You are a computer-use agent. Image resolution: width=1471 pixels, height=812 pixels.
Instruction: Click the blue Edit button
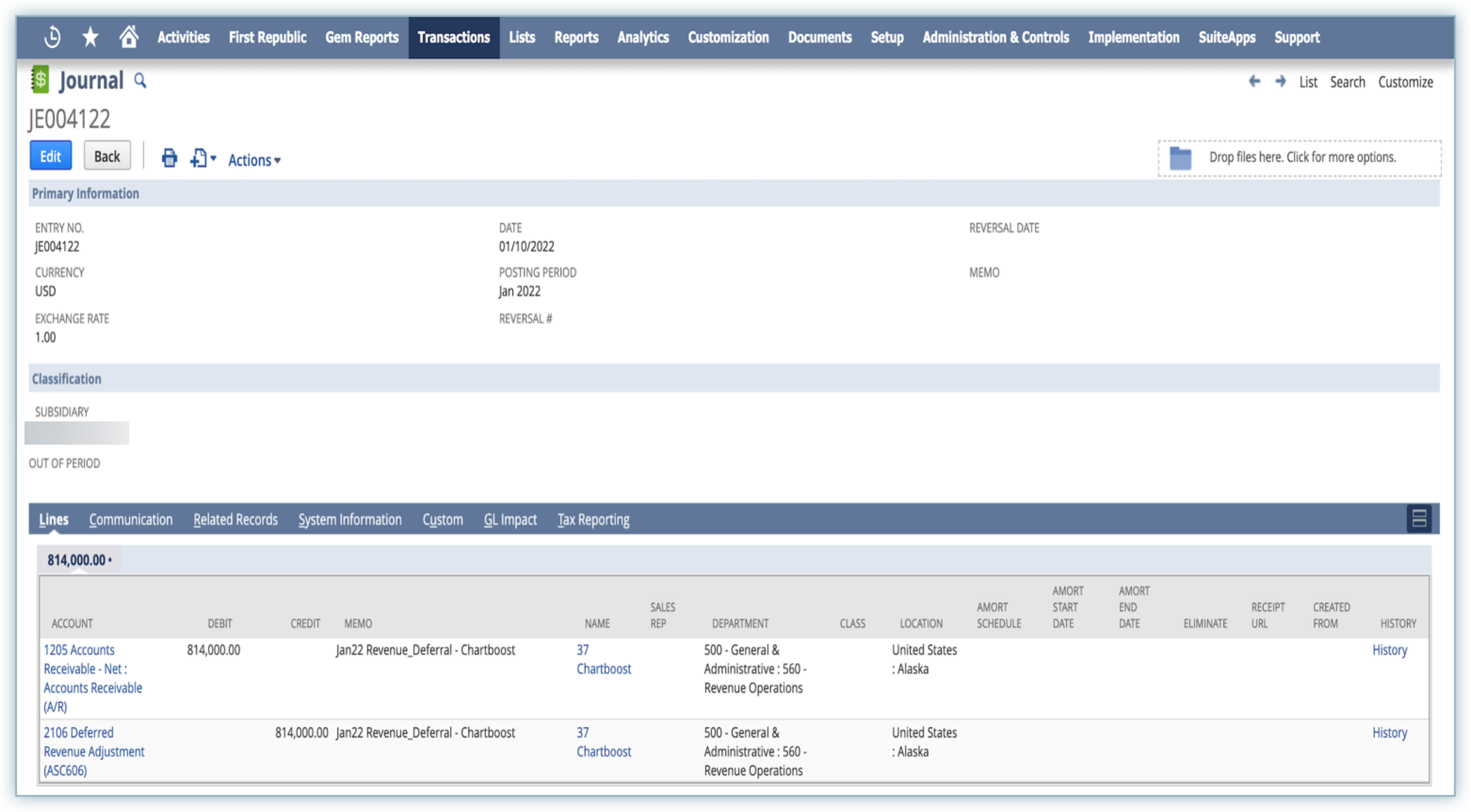point(51,156)
